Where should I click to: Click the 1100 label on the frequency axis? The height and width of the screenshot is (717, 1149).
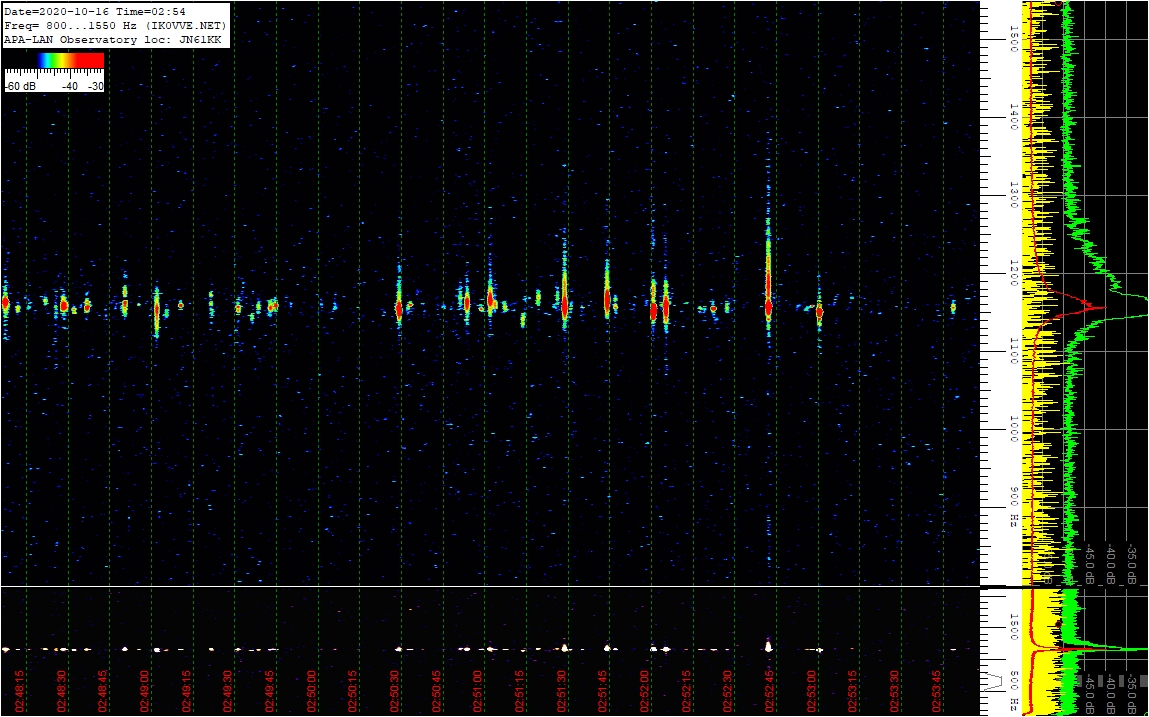(1013, 353)
